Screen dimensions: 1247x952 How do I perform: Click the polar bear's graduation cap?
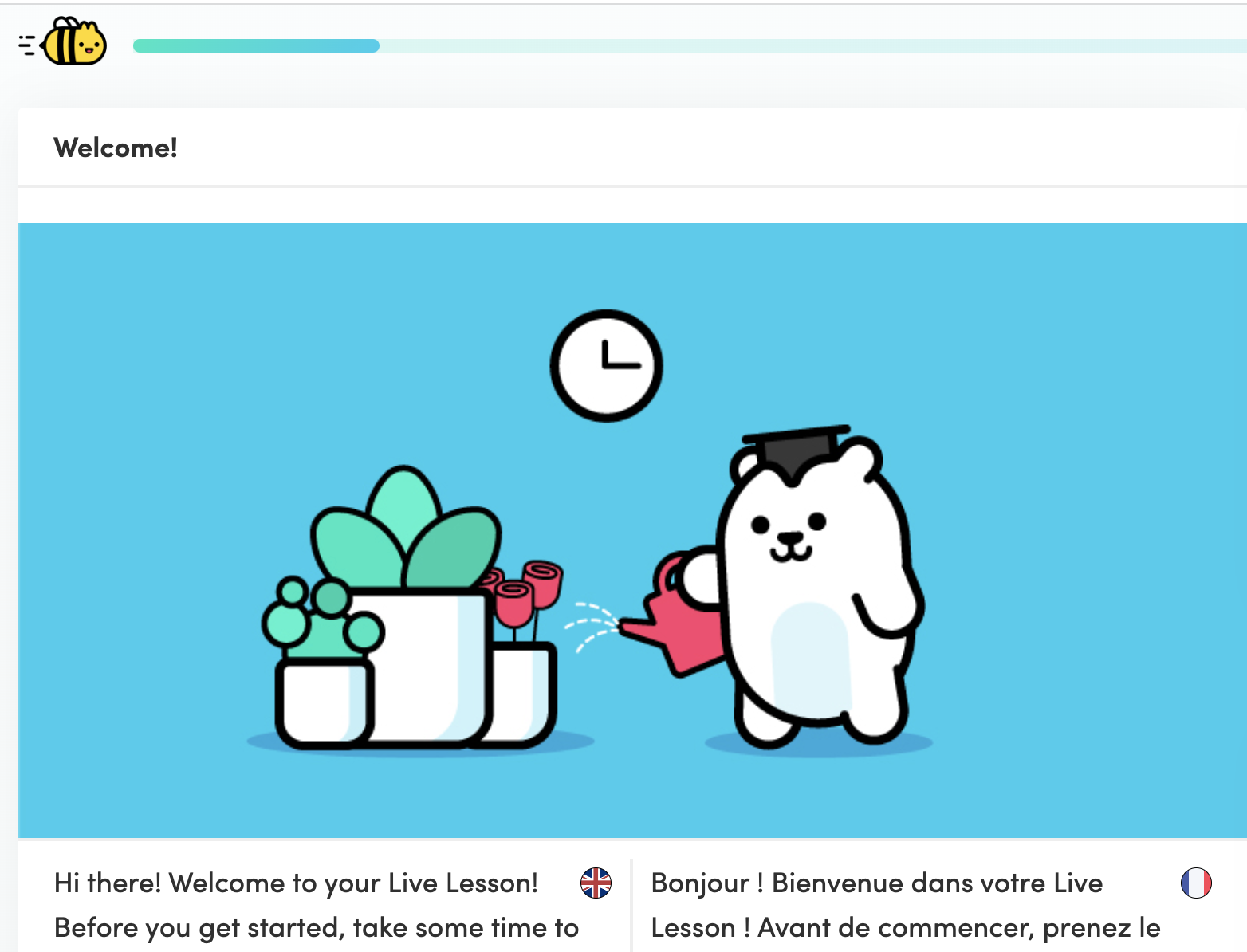tap(796, 452)
